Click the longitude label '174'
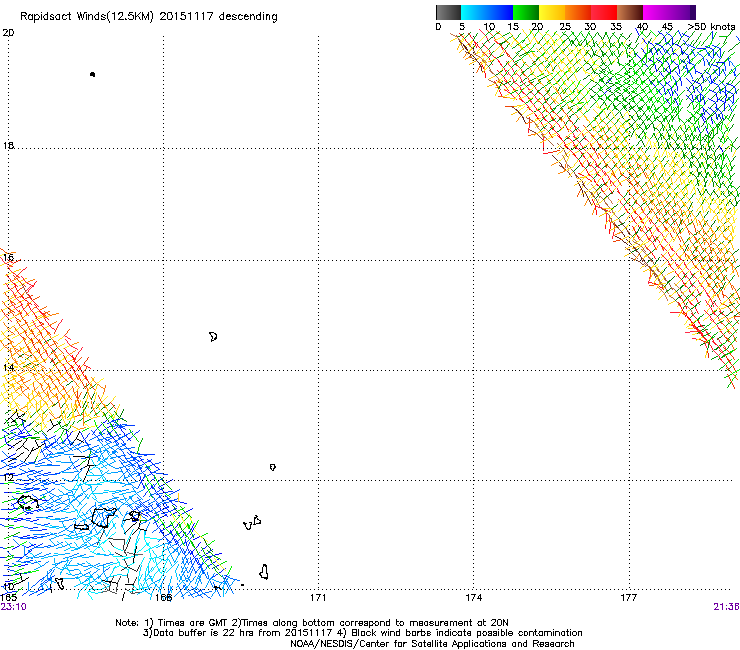This screenshot has height=650, width=740. pos(473,598)
